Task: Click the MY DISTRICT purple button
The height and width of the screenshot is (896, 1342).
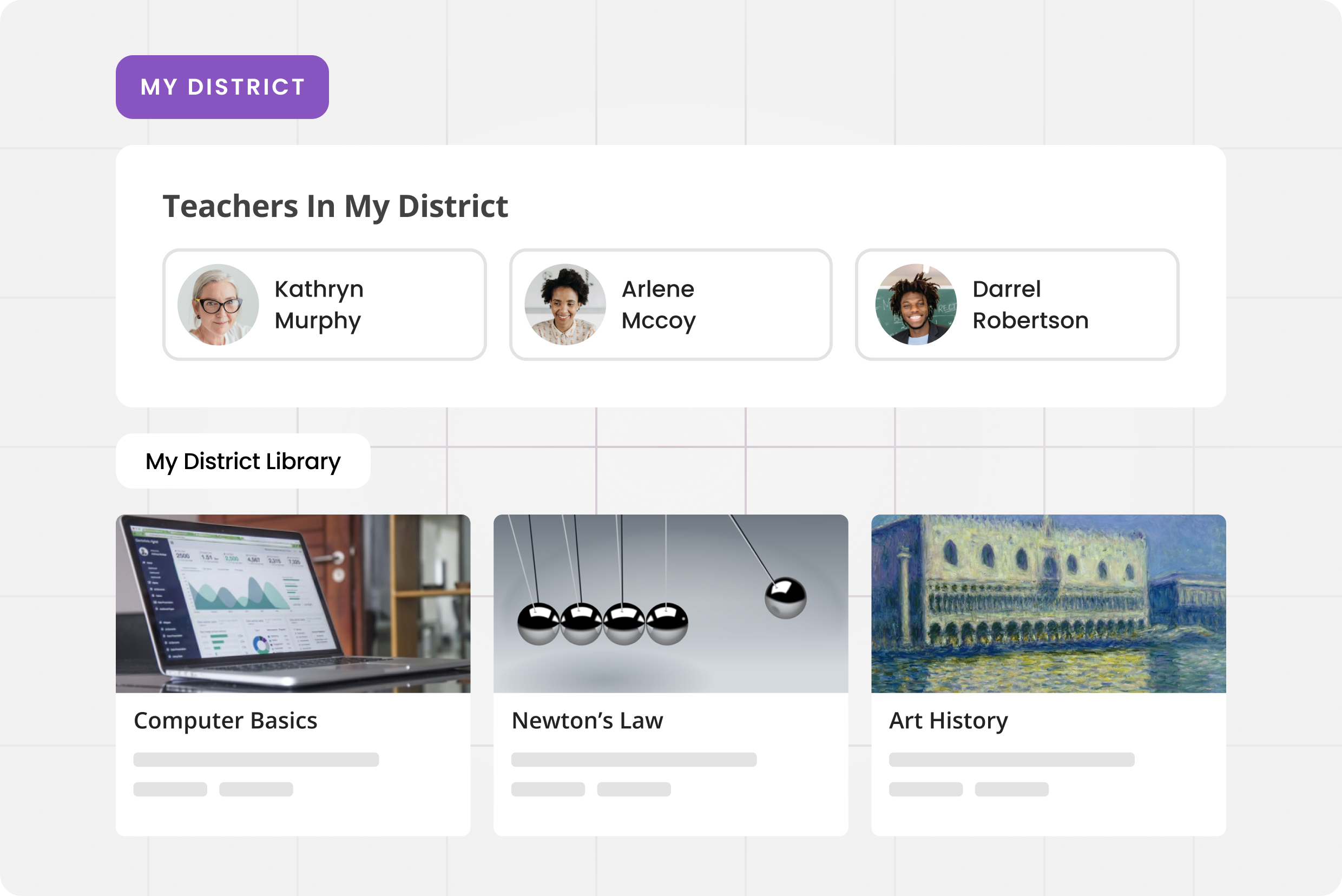Action: tap(222, 87)
